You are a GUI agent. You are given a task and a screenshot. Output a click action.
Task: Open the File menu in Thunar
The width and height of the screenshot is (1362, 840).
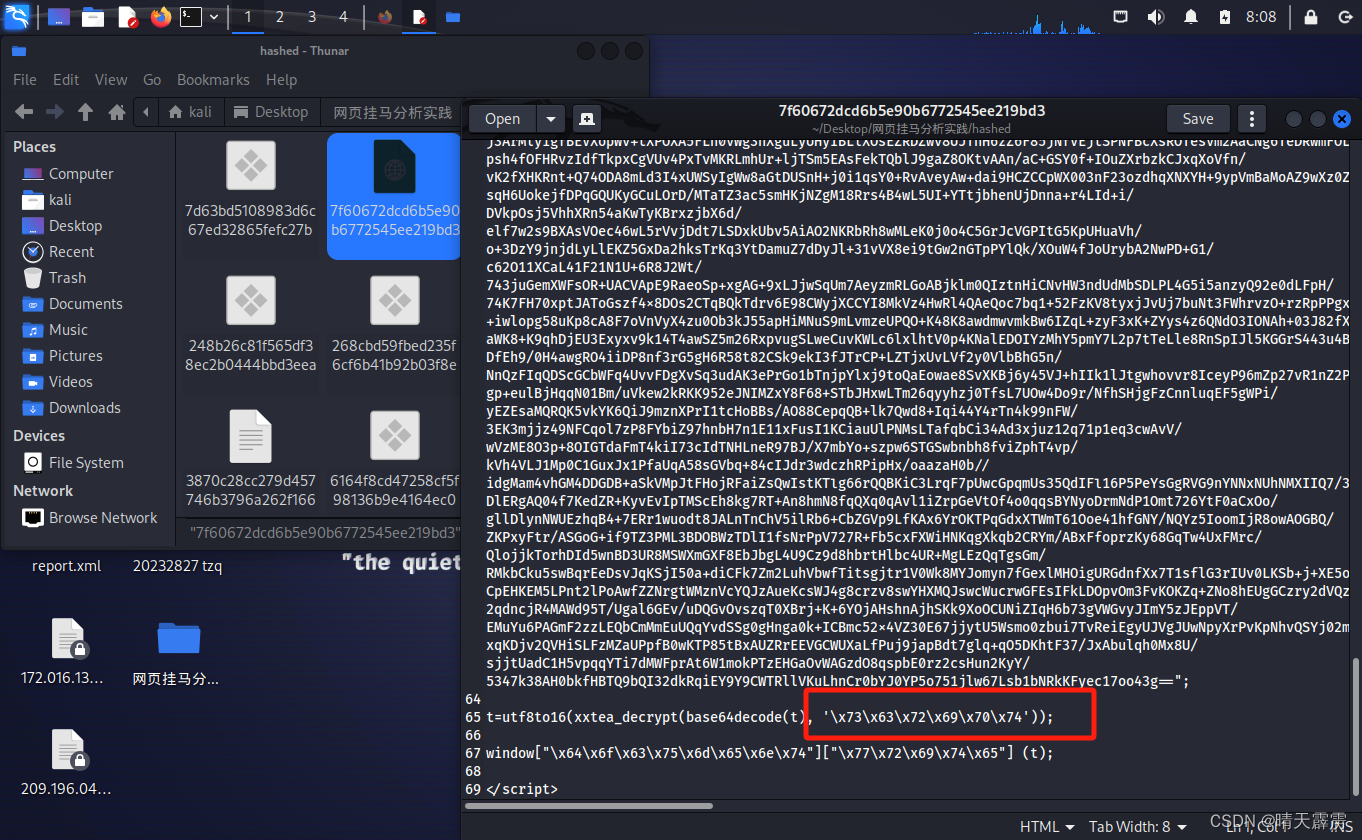click(25, 80)
